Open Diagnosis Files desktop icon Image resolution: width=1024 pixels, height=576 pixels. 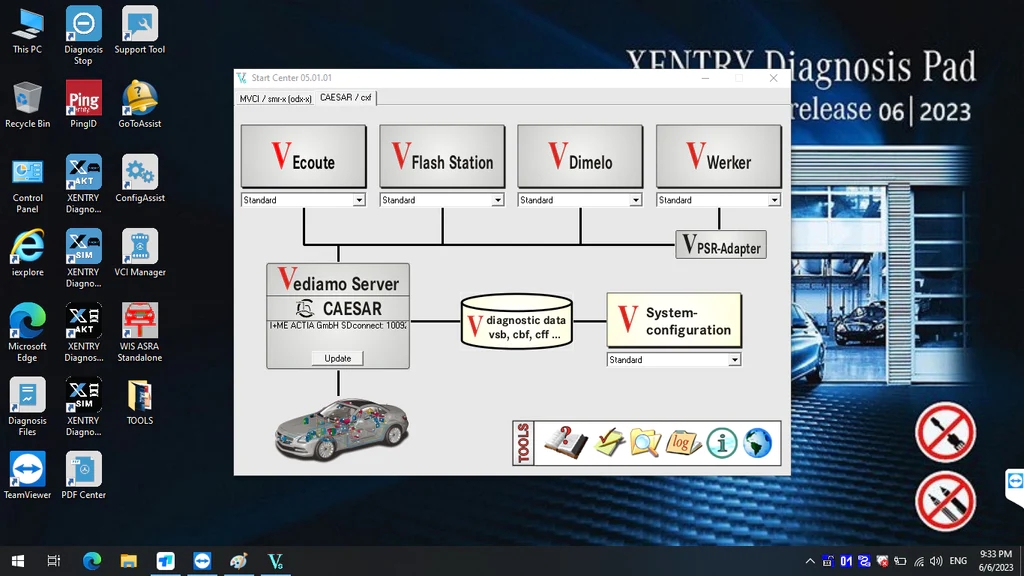point(27,408)
